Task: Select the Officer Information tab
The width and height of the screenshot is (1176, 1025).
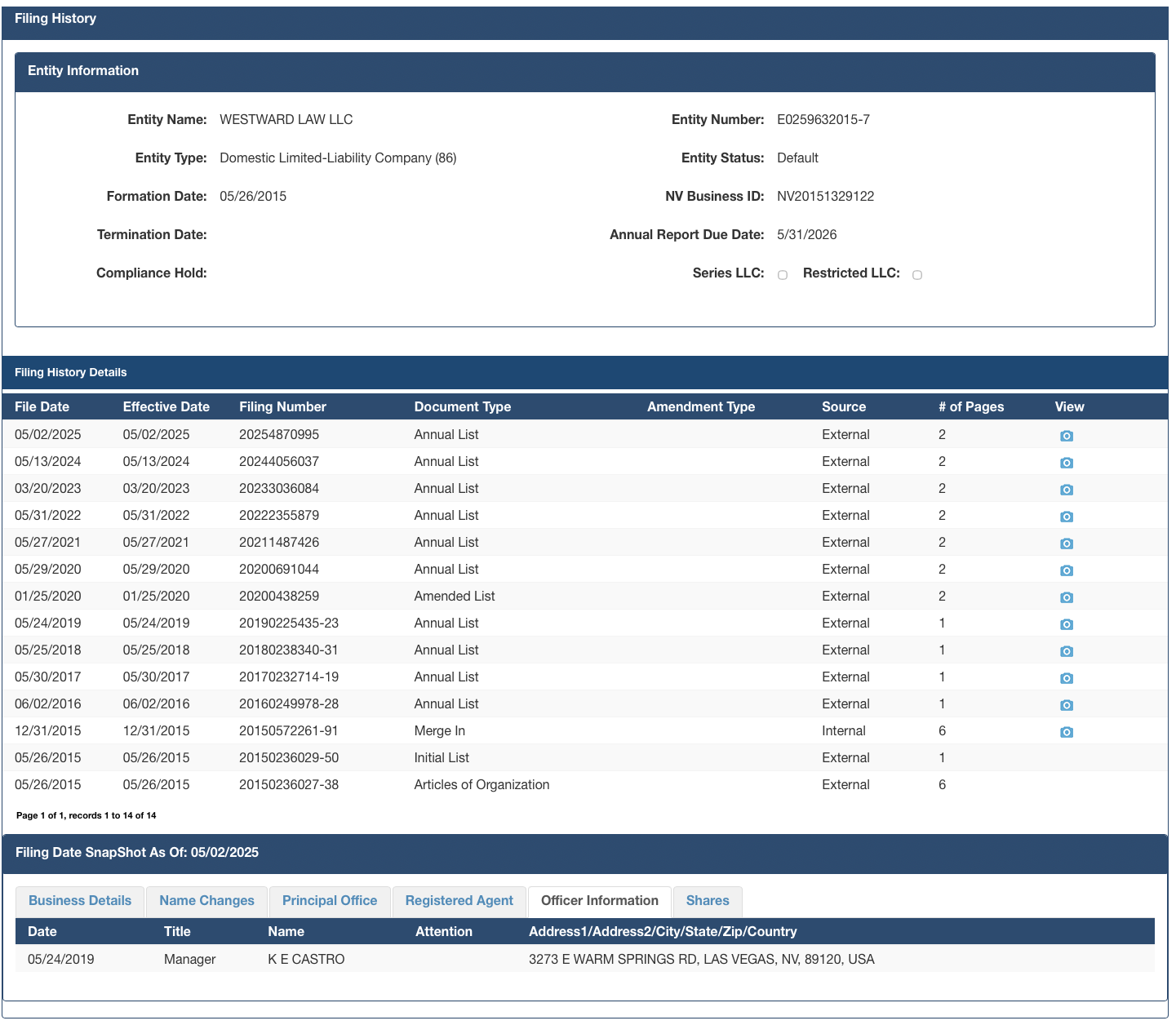Action: coord(600,901)
